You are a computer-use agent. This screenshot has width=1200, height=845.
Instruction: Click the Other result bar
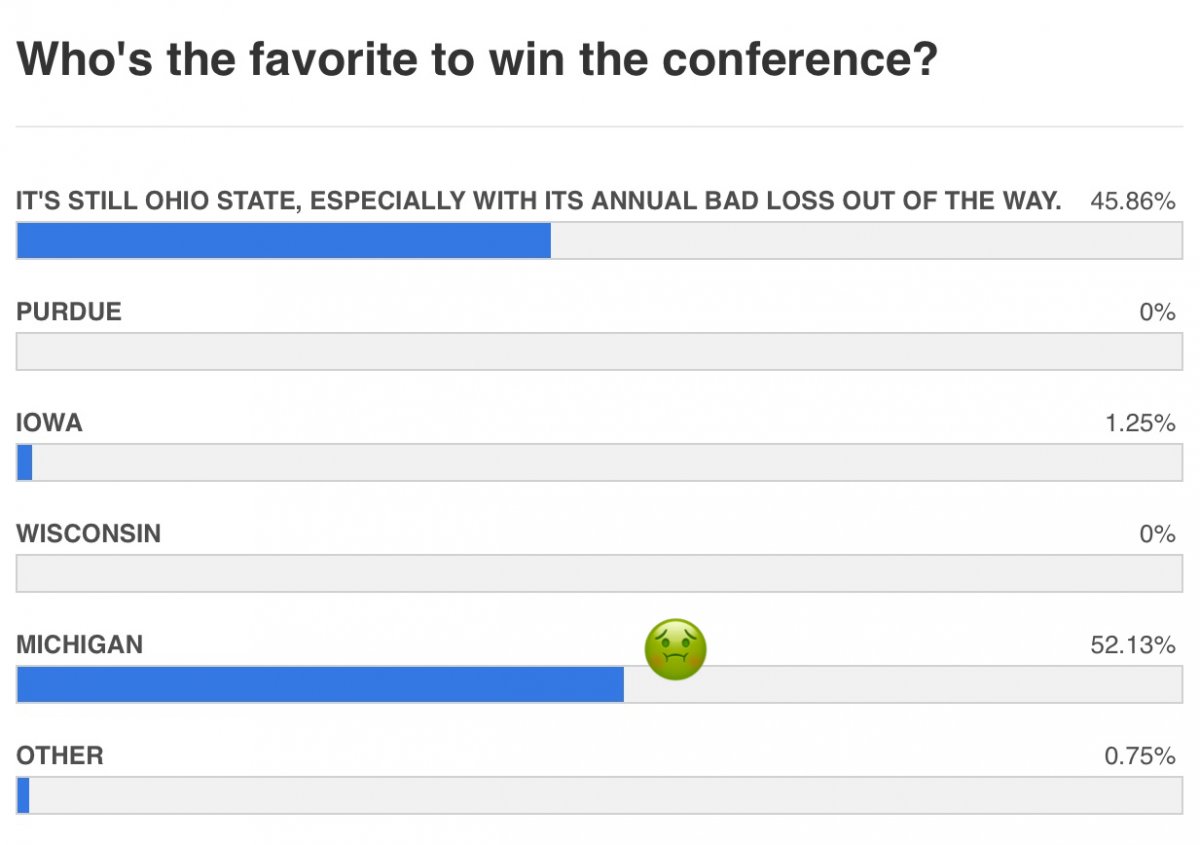click(x=599, y=795)
